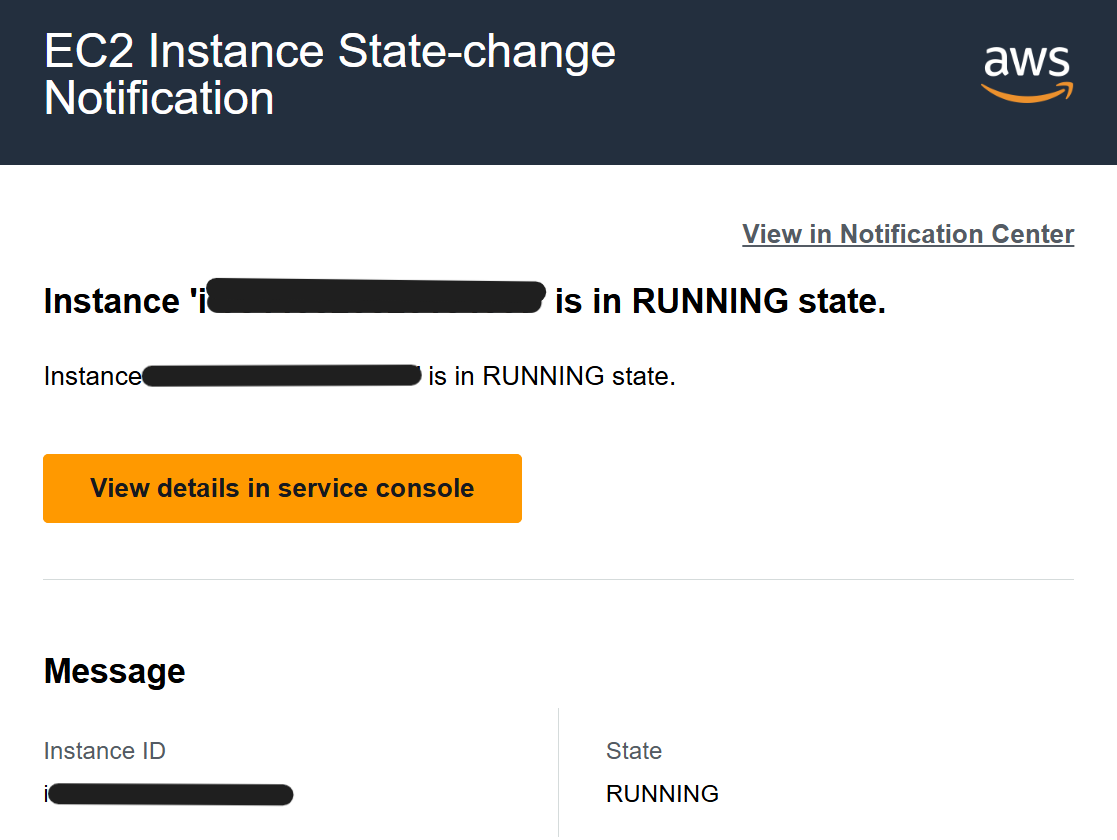This screenshot has height=840, width=1117.
Task: Open the View in Notification Center link
Action: click(908, 234)
